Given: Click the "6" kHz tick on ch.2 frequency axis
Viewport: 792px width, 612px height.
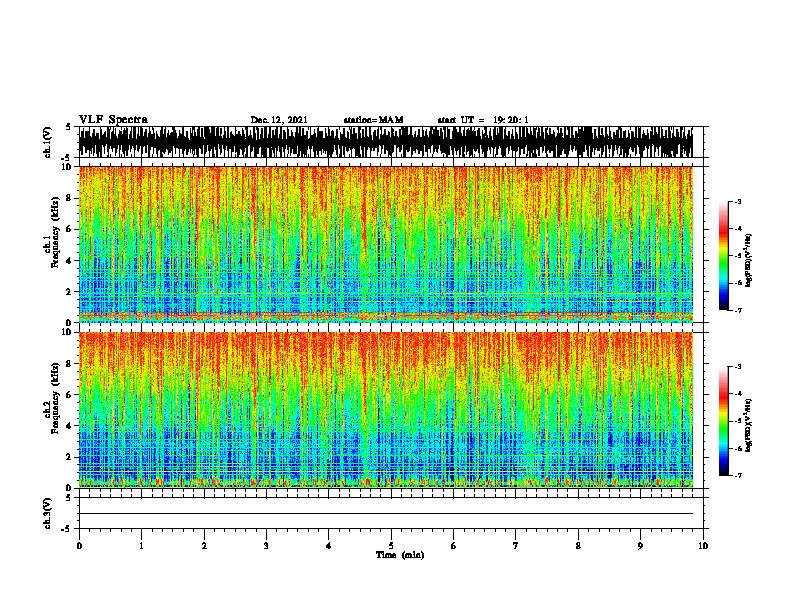Looking at the screenshot, I should click(70, 394).
